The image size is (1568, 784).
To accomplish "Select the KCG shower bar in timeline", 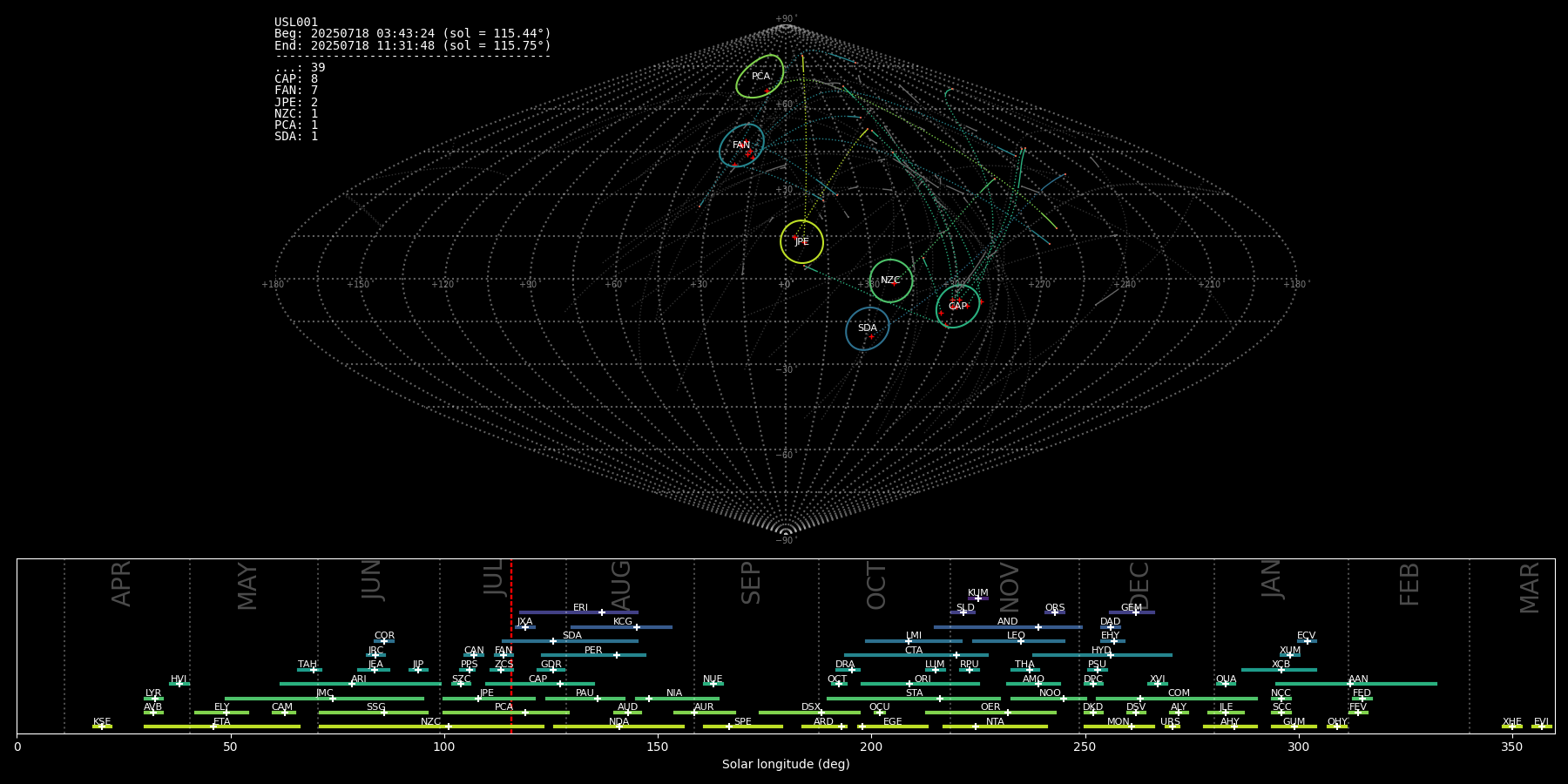I will click(x=621, y=626).
